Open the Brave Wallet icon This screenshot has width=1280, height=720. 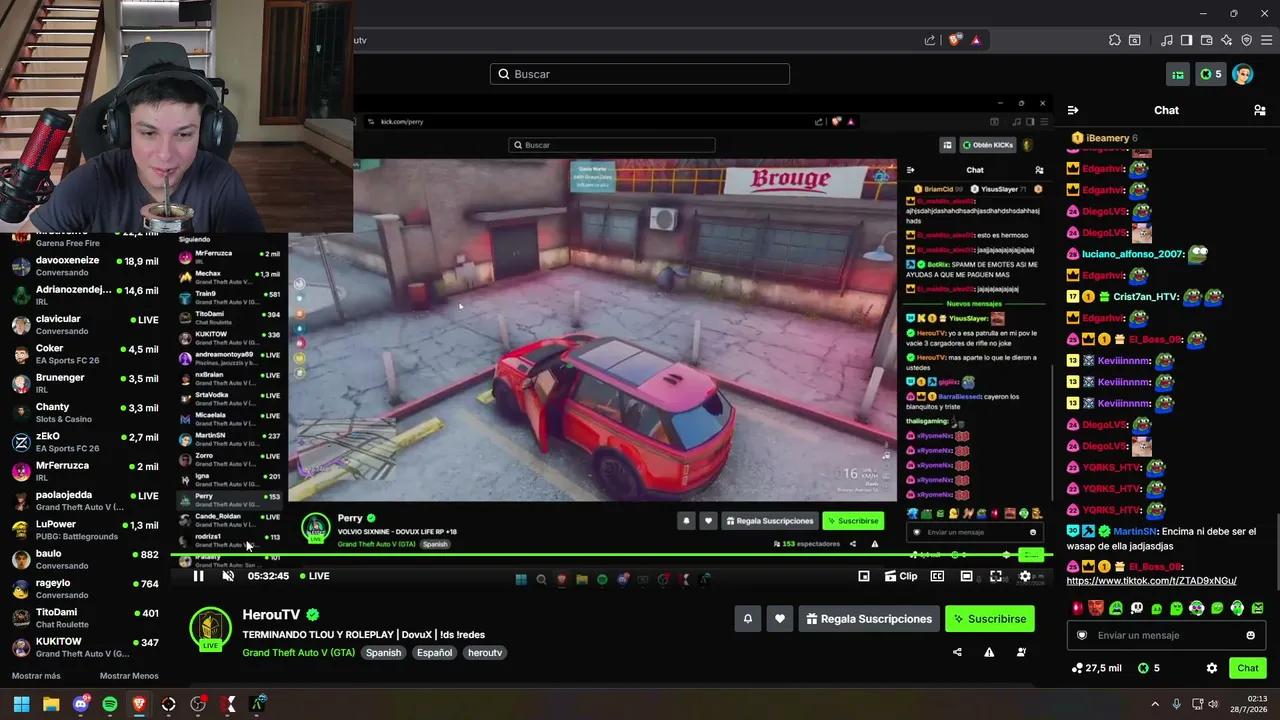[x=1207, y=40]
